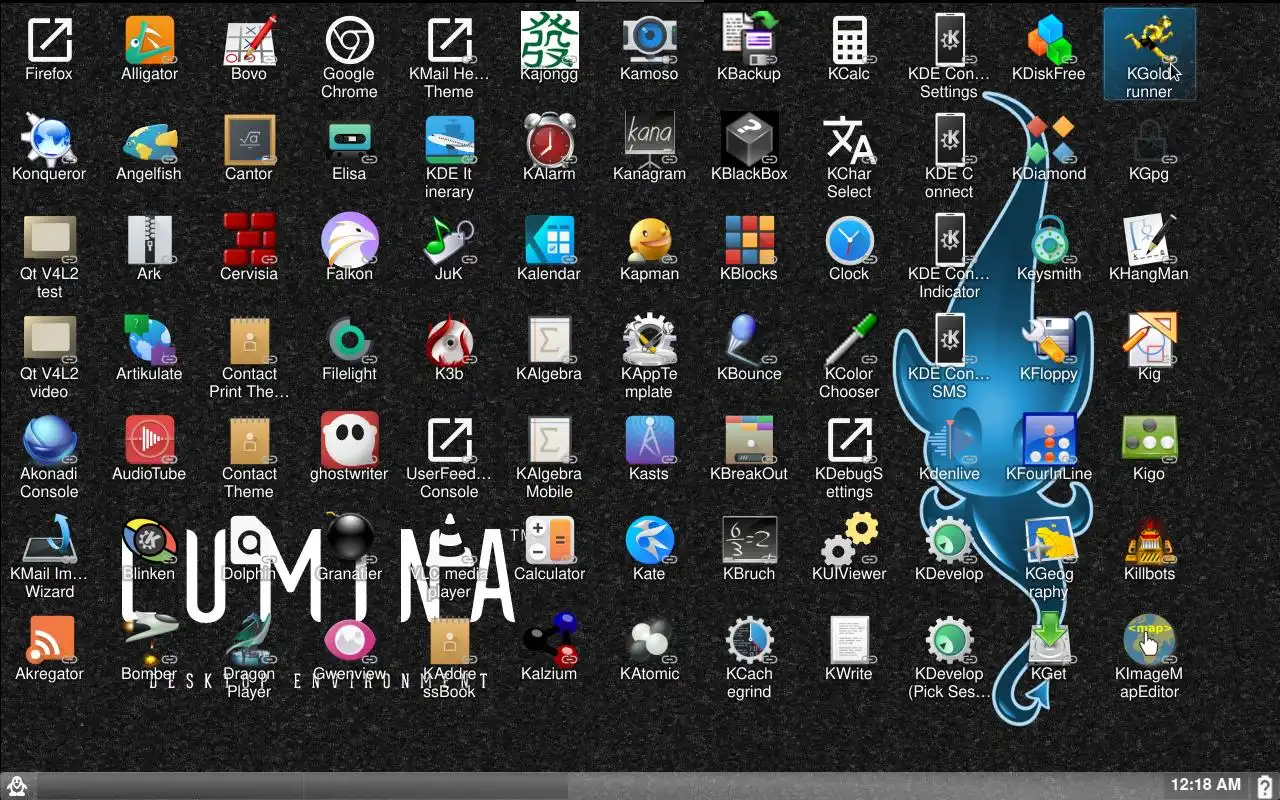Screen dimensions: 1280x800
Task: Open Akregator RSS feed icon
Action: tap(49, 640)
